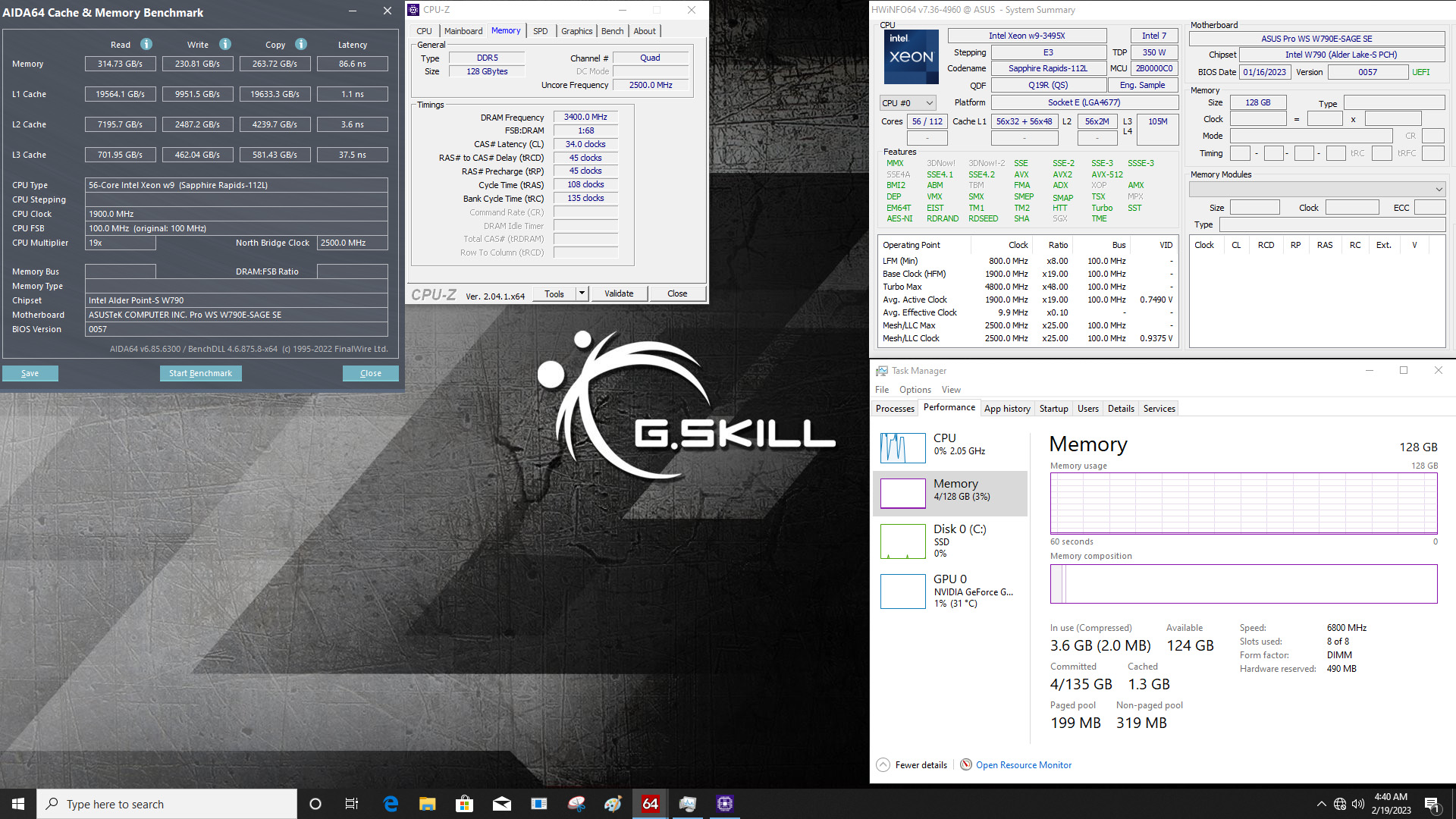Click the taskbar search box
1456x819 pixels.
[x=167, y=804]
